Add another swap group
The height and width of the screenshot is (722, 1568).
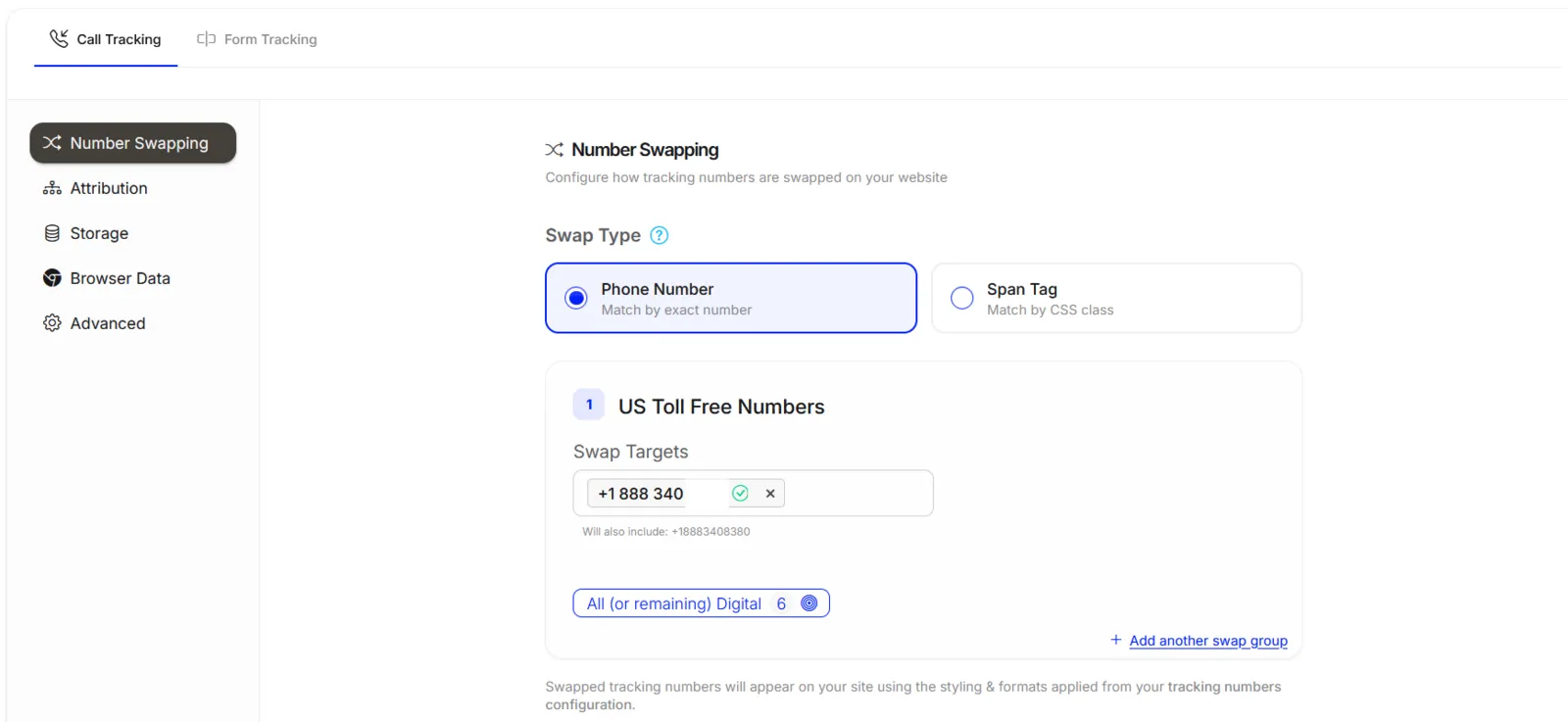1208,641
